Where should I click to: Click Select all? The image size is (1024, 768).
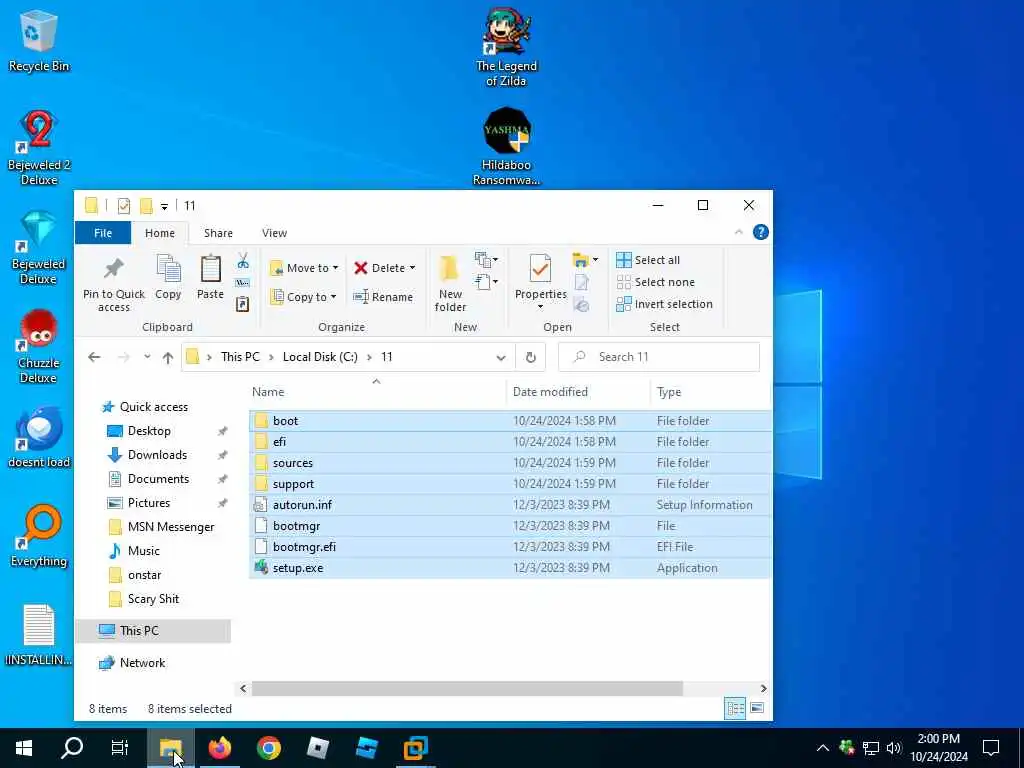[x=648, y=260]
